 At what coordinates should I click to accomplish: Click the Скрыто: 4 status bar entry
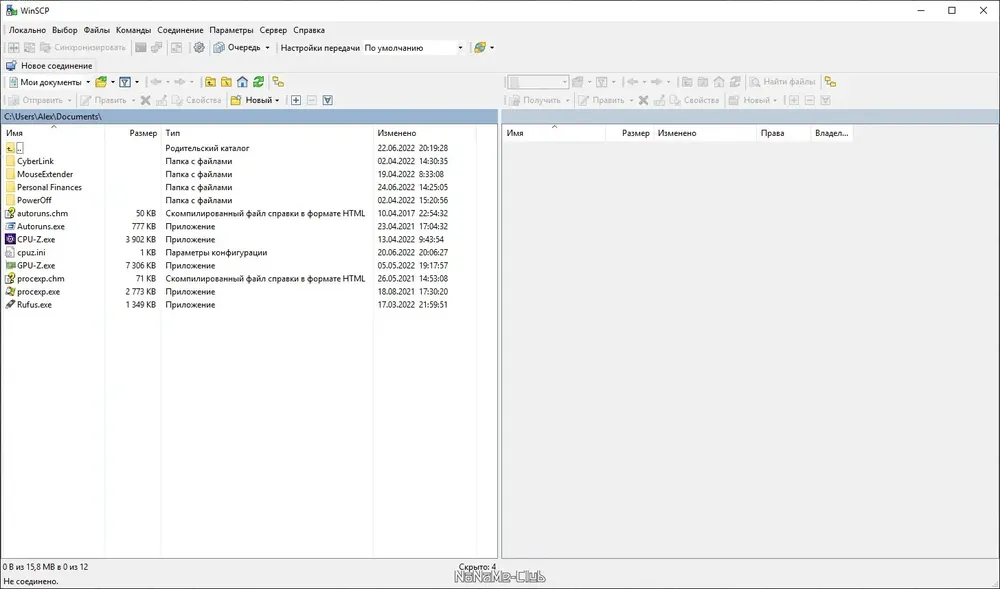pos(477,567)
